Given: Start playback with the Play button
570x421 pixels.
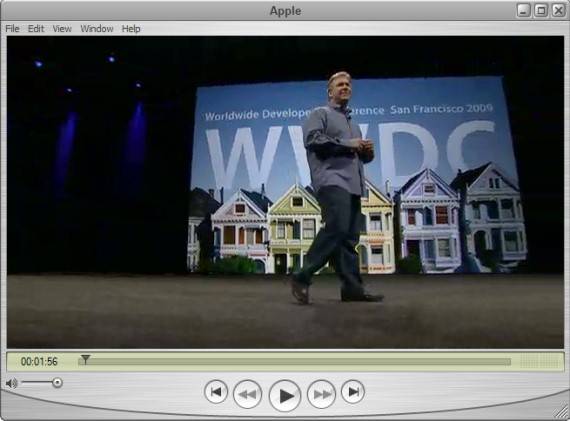Looking at the screenshot, I should [285, 395].
